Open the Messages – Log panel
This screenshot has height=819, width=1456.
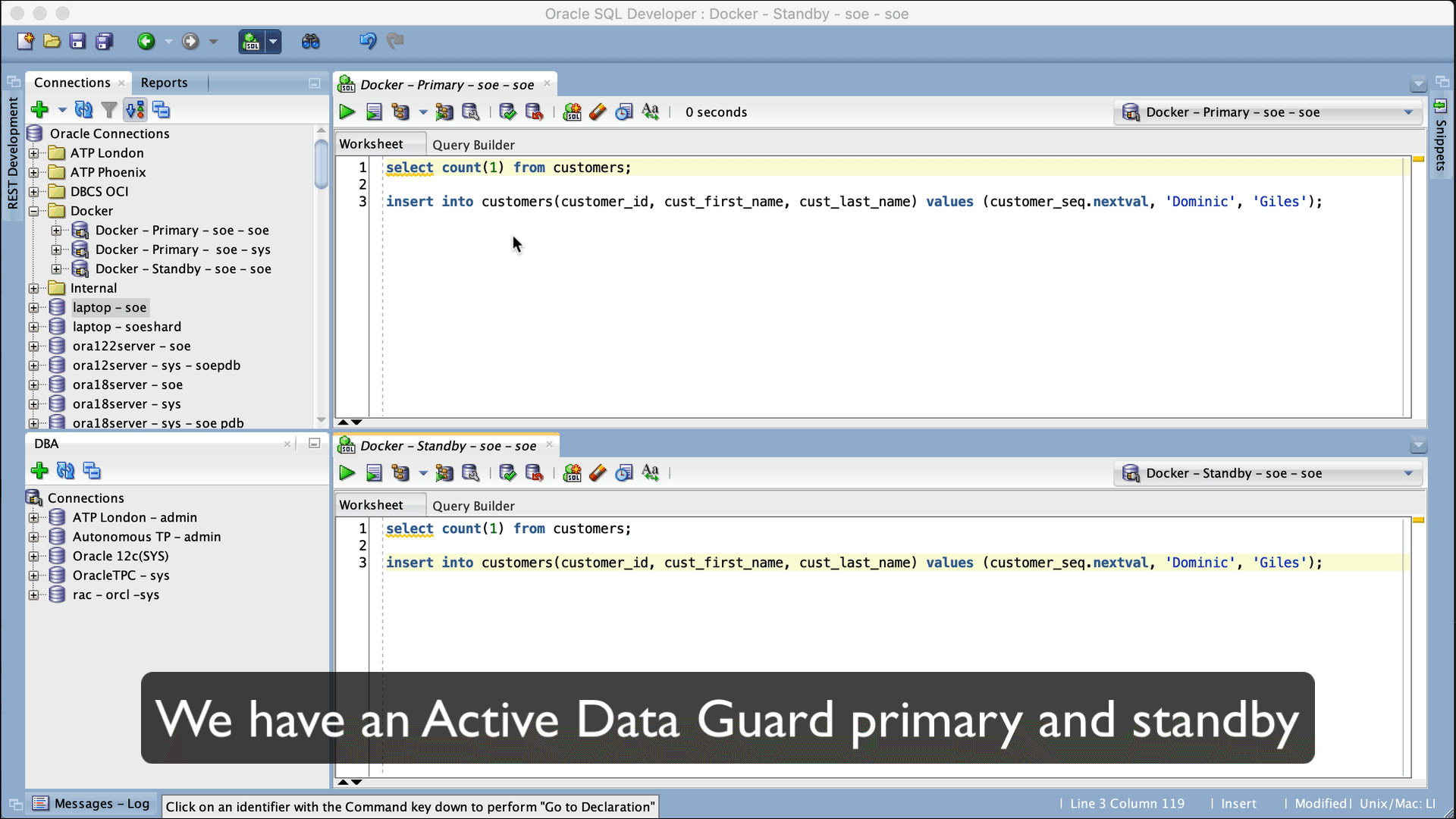coord(91,803)
